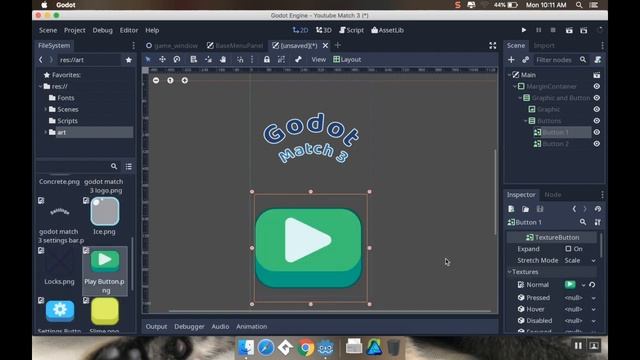Screen dimensions: 640x360
Task: Load a resource via Inspector folder icon
Action: (x=526, y=209)
